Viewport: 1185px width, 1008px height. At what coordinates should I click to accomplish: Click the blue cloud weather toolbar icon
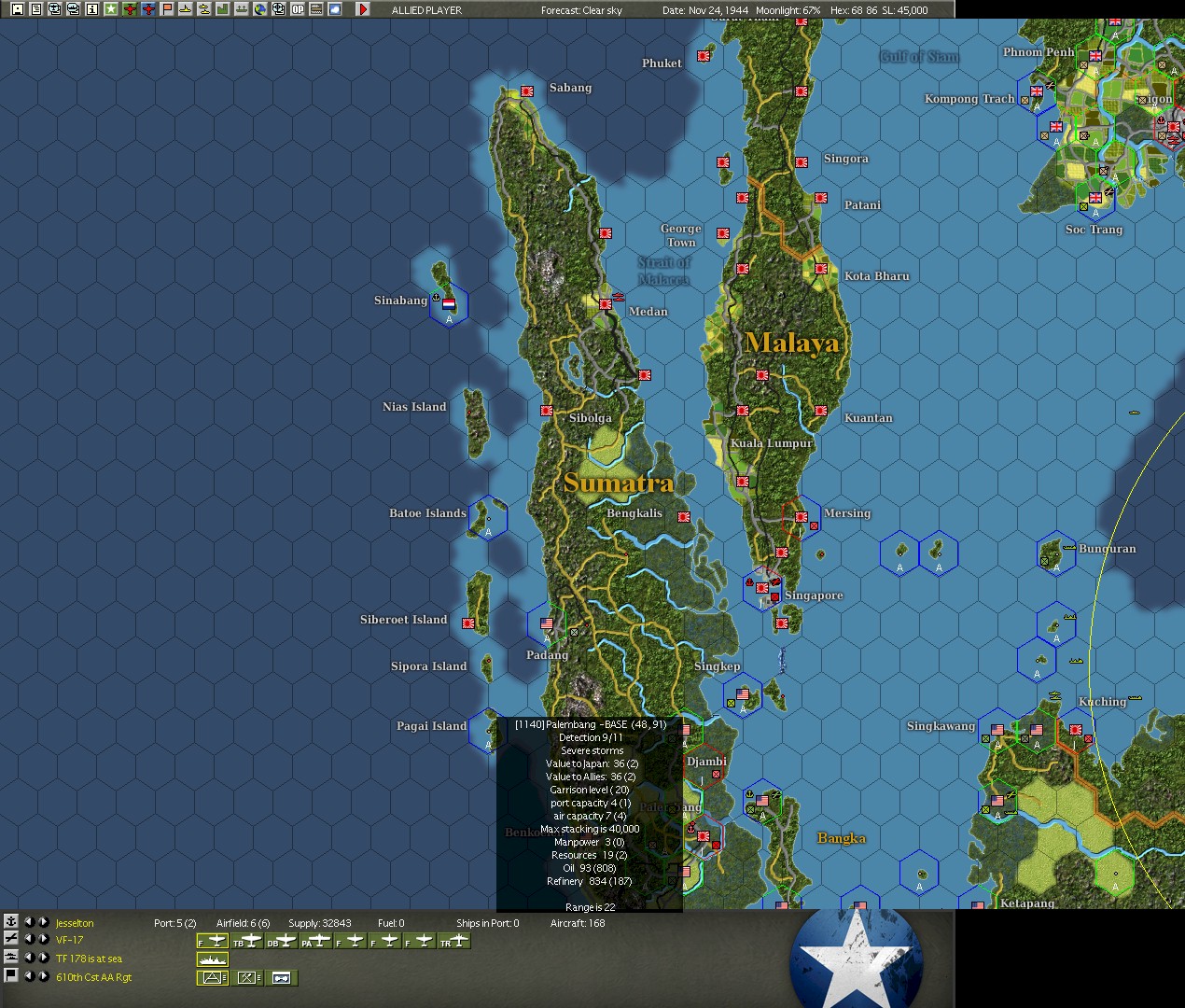pos(335,9)
